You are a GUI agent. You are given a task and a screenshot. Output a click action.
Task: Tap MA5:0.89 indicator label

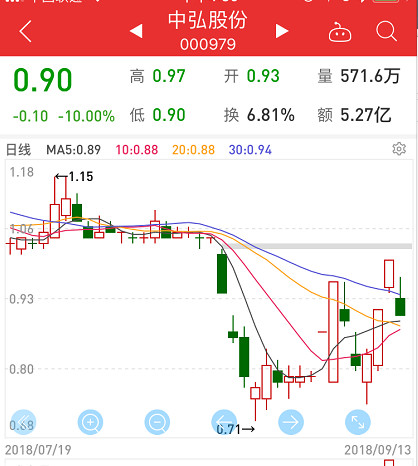[73, 150]
